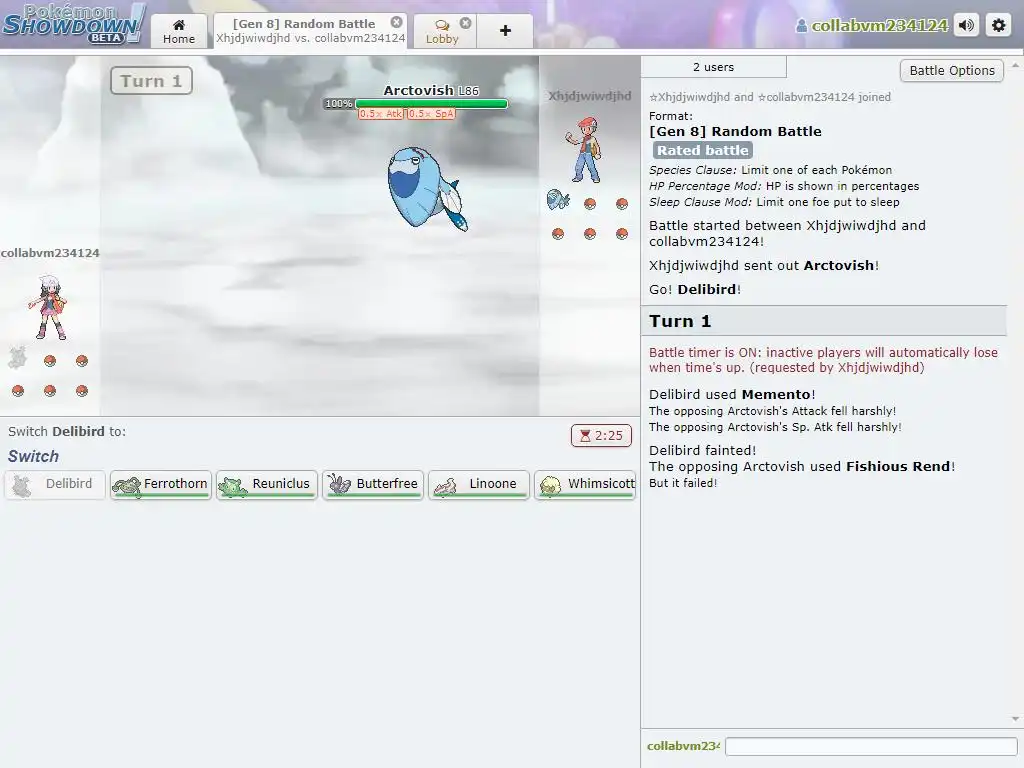Switch to Linoone
This screenshot has width=1024, height=768.
click(478, 485)
